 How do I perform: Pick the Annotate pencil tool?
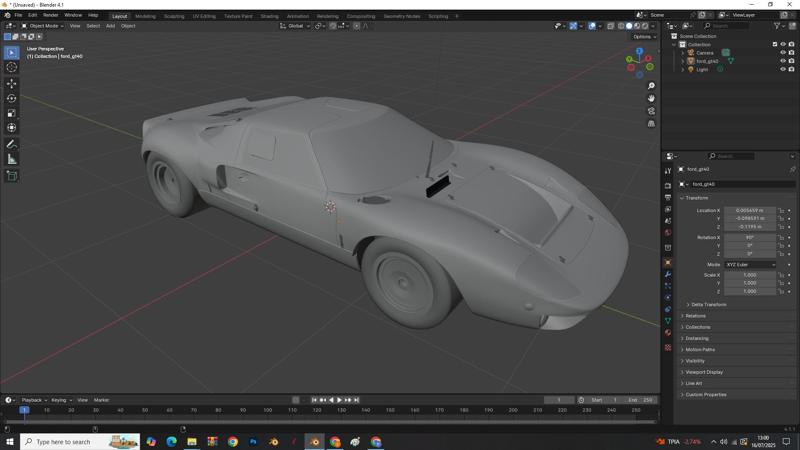pyautogui.click(x=11, y=144)
